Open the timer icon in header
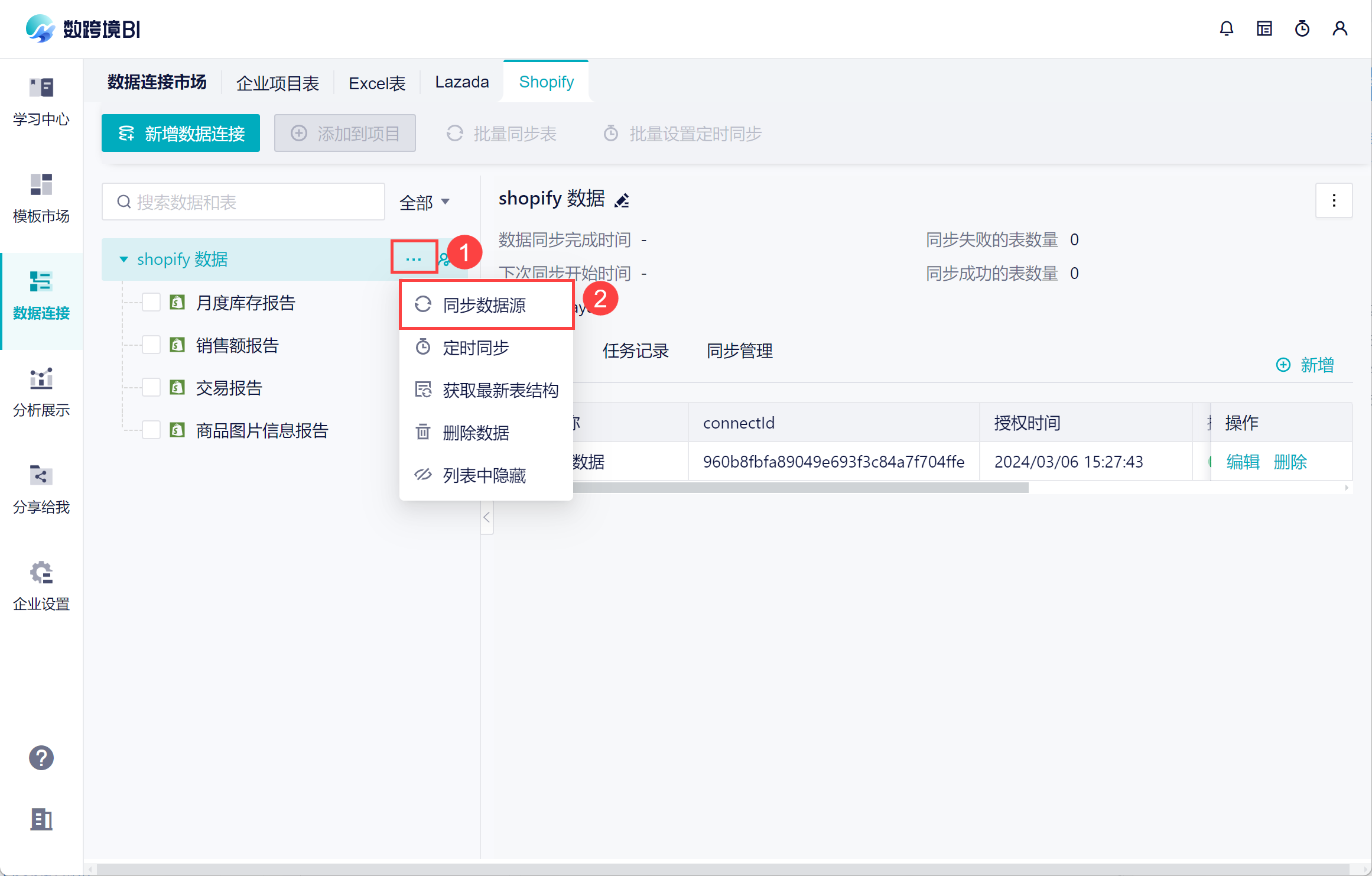 [1302, 28]
